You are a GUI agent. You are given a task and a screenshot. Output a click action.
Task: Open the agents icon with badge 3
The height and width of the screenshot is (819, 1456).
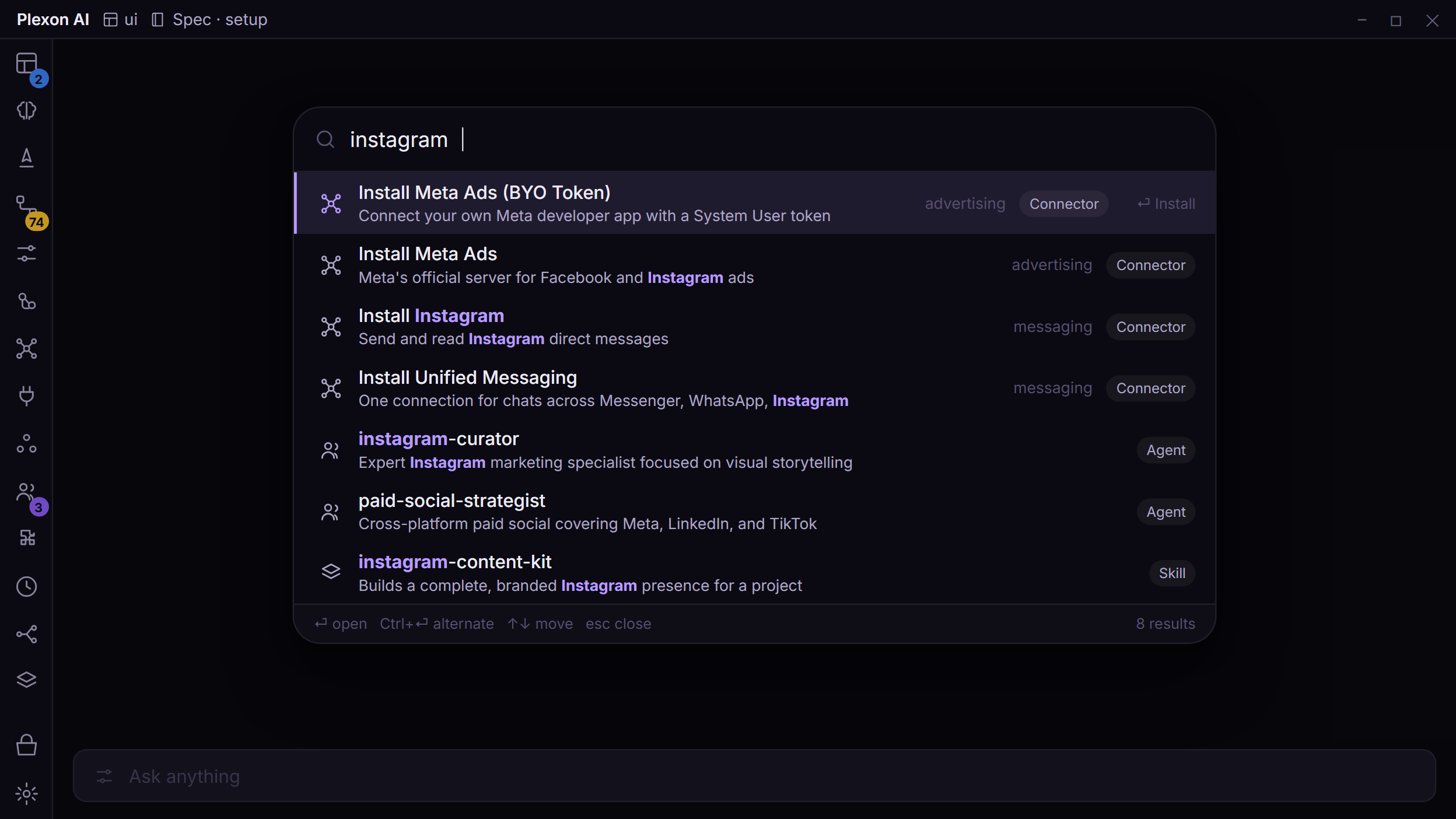pyautogui.click(x=27, y=492)
